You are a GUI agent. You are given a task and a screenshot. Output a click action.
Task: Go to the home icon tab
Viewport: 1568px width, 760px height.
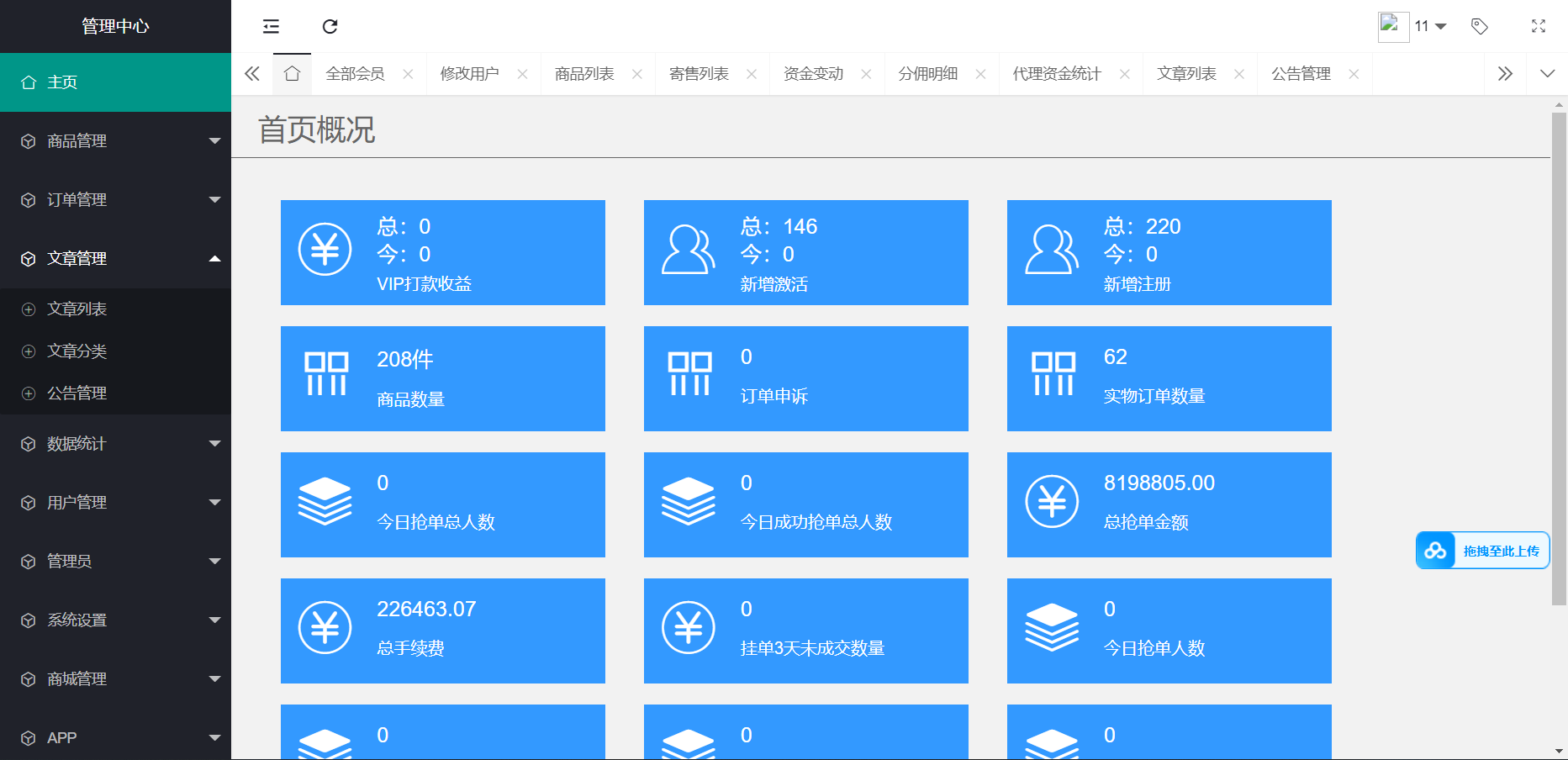(292, 74)
